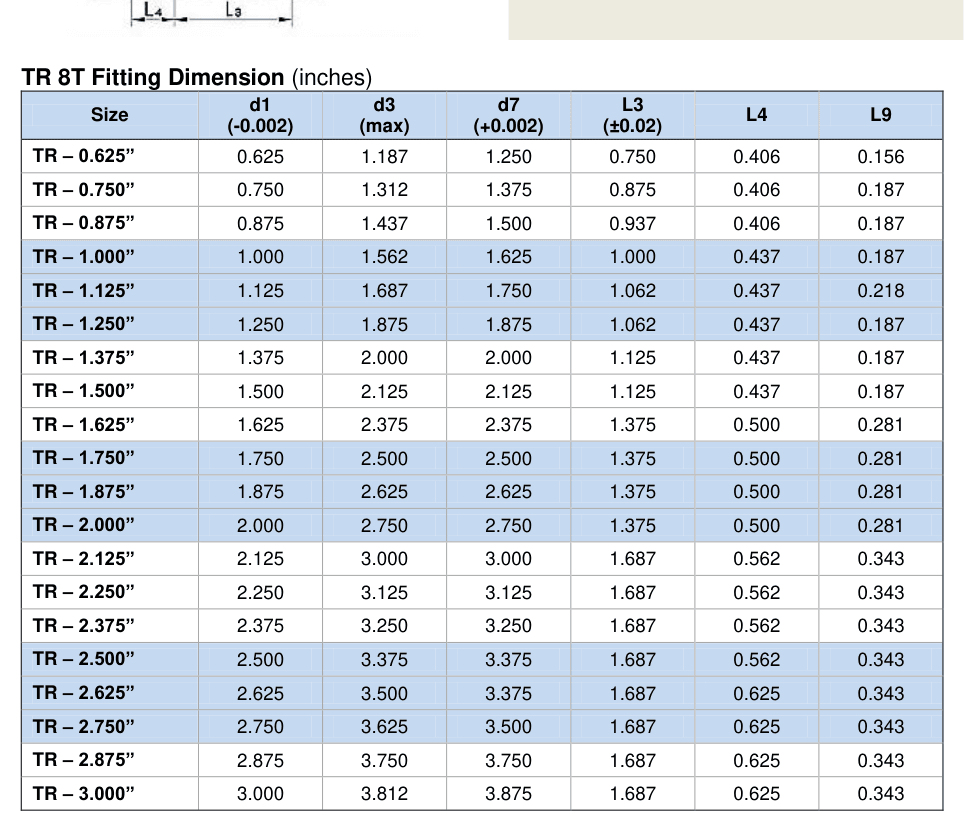Click the 0.218 L9 value cell
964x832 pixels.
[880, 290]
